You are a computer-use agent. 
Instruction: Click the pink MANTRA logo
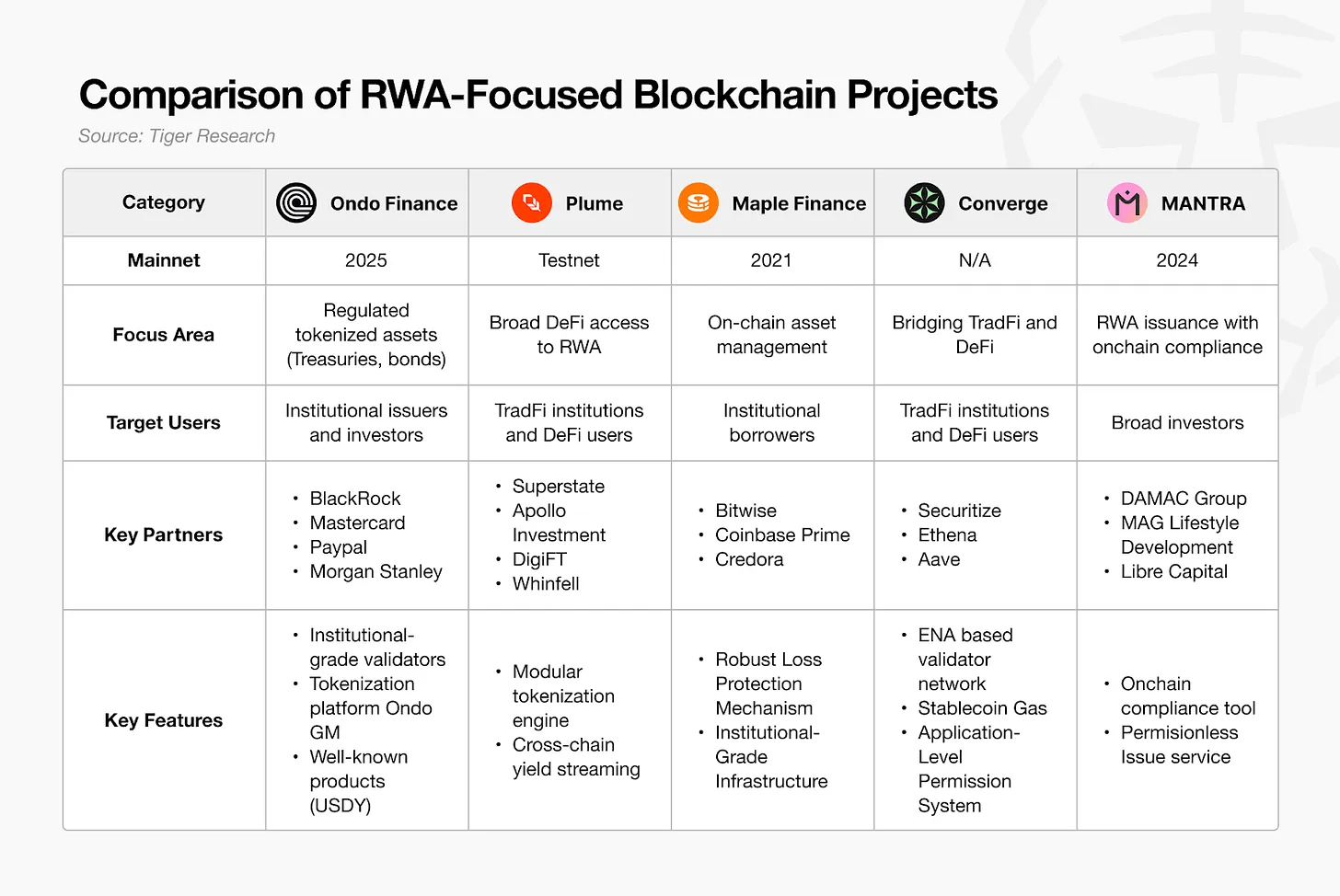(1127, 203)
